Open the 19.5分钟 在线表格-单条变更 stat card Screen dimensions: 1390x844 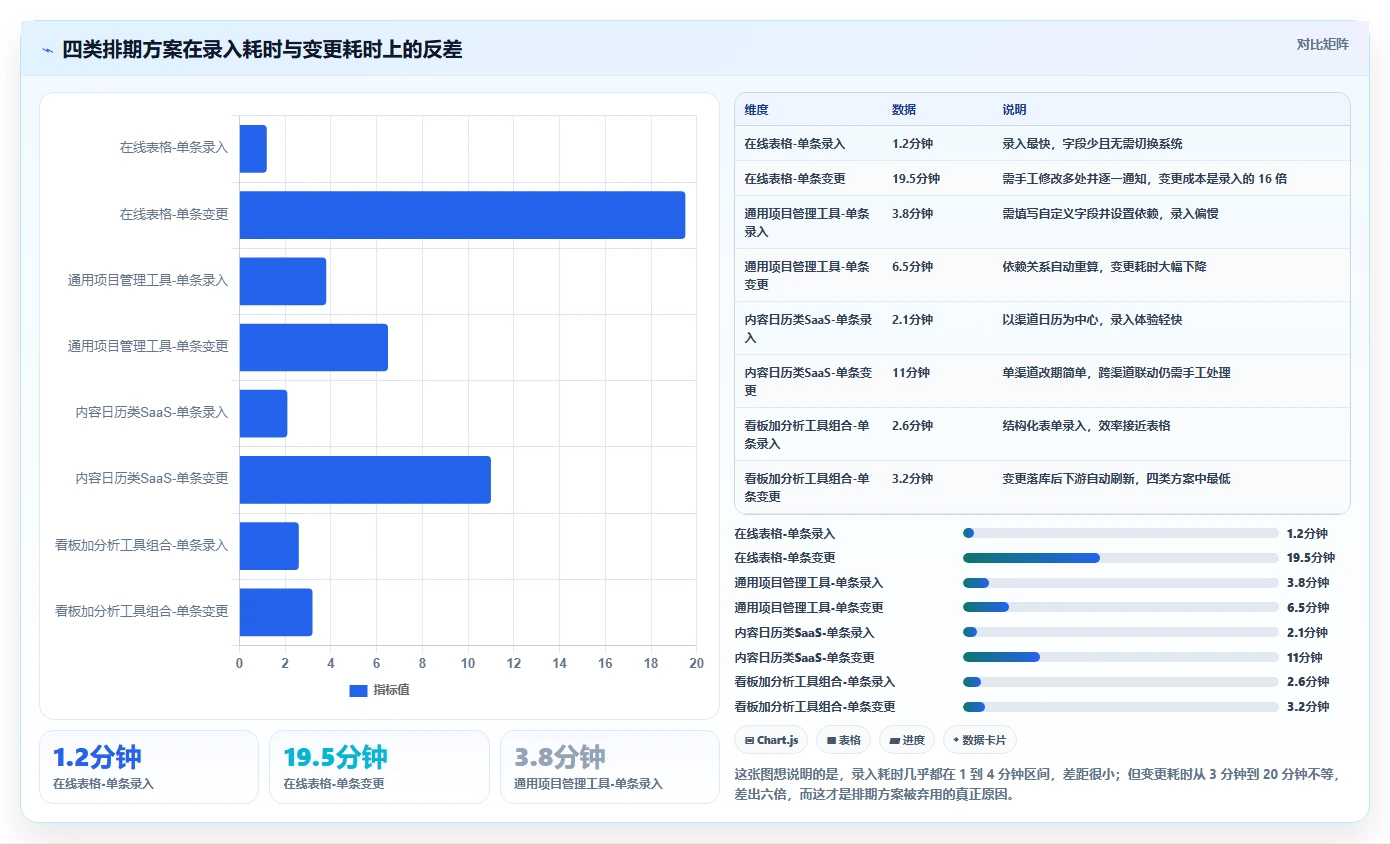pos(379,767)
